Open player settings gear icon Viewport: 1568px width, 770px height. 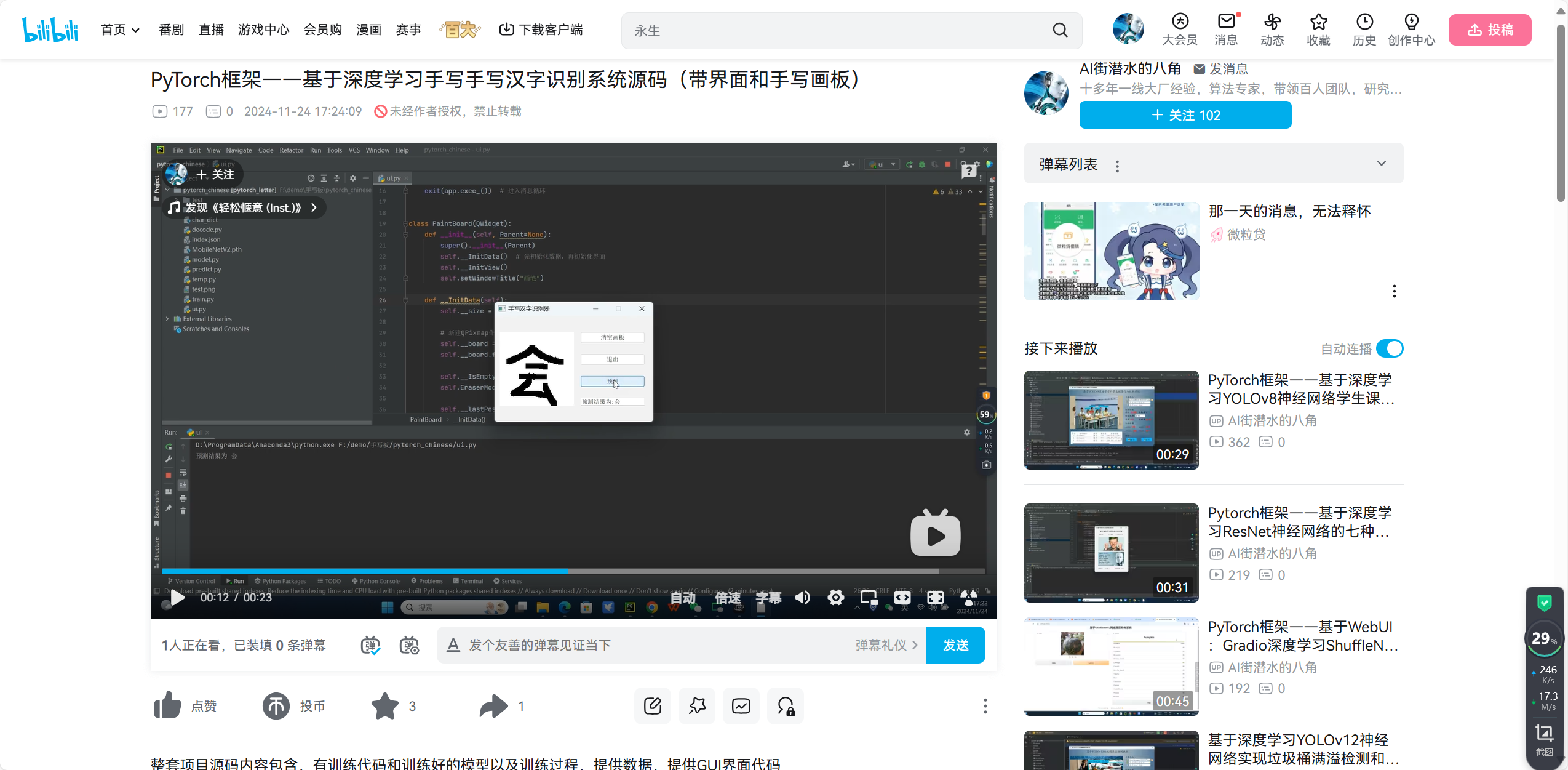point(835,597)
